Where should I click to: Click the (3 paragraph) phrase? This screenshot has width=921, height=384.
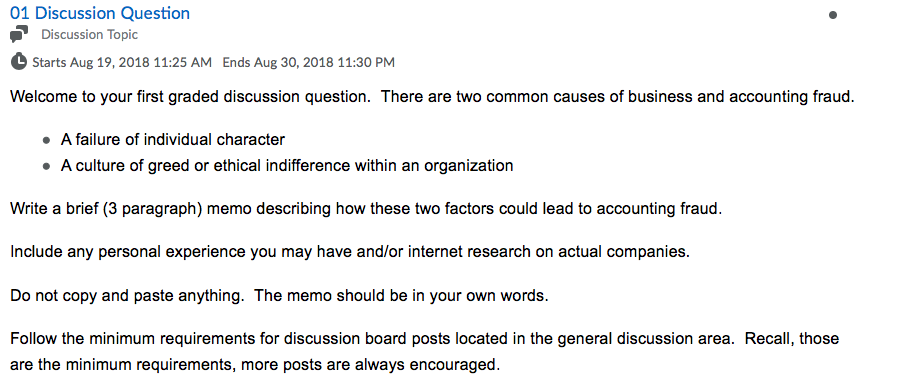click(153, 210)
